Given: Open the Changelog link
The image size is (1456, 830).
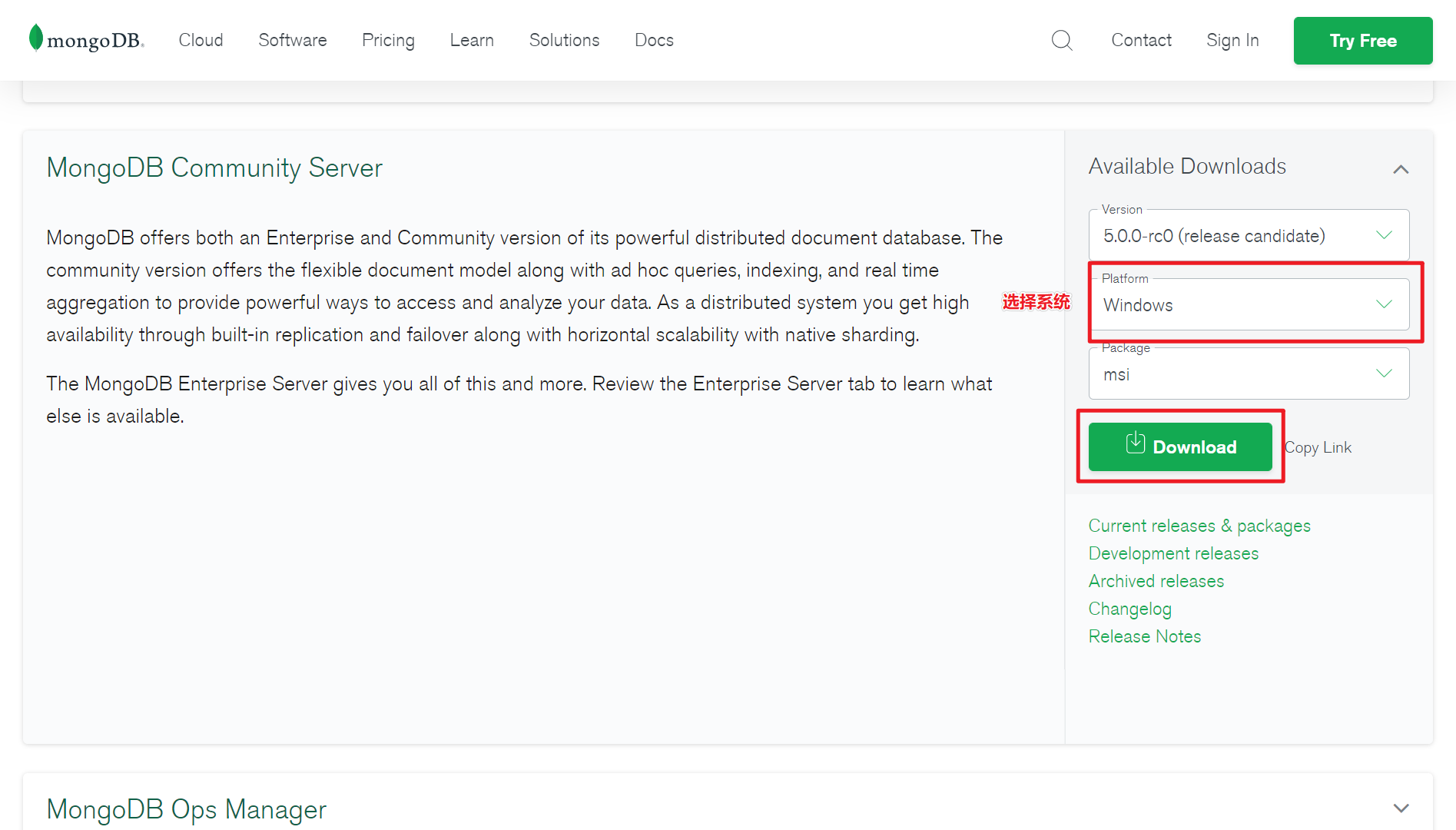Looking at the screenshot, I should coord(1130,609).
